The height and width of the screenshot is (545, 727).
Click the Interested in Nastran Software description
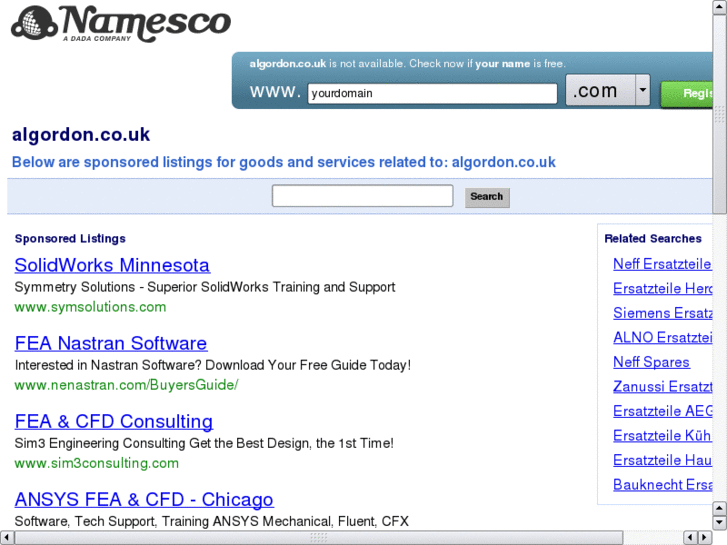(212, 365)
